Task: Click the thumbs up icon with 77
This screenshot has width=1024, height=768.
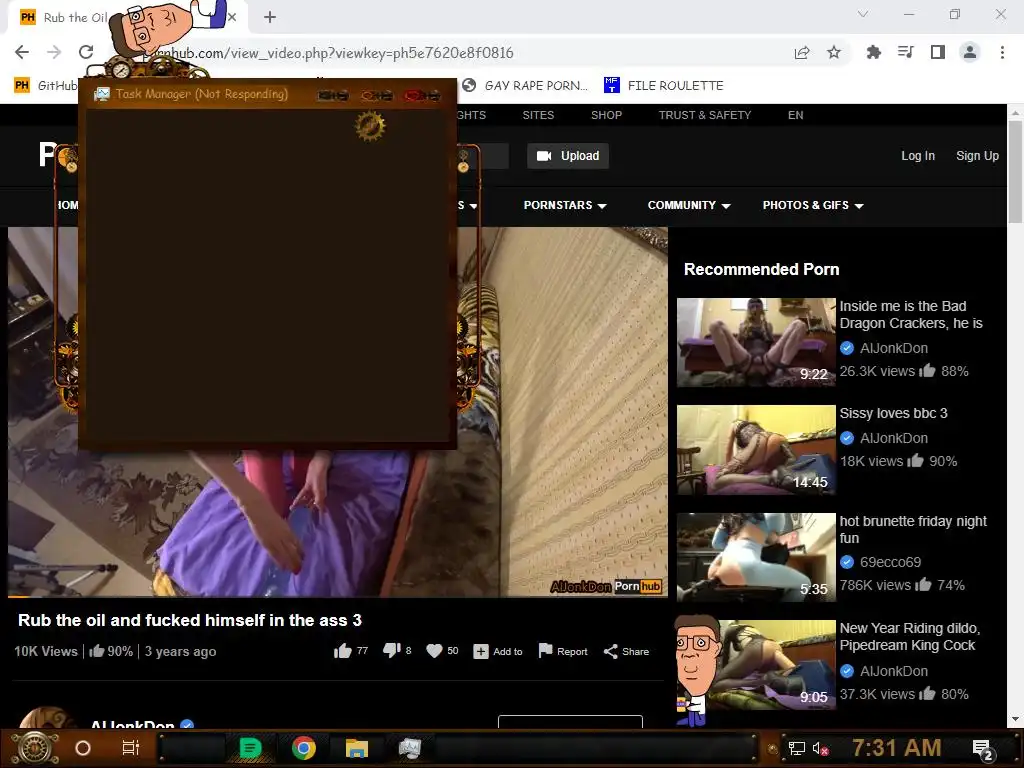Action: [343, 651]
